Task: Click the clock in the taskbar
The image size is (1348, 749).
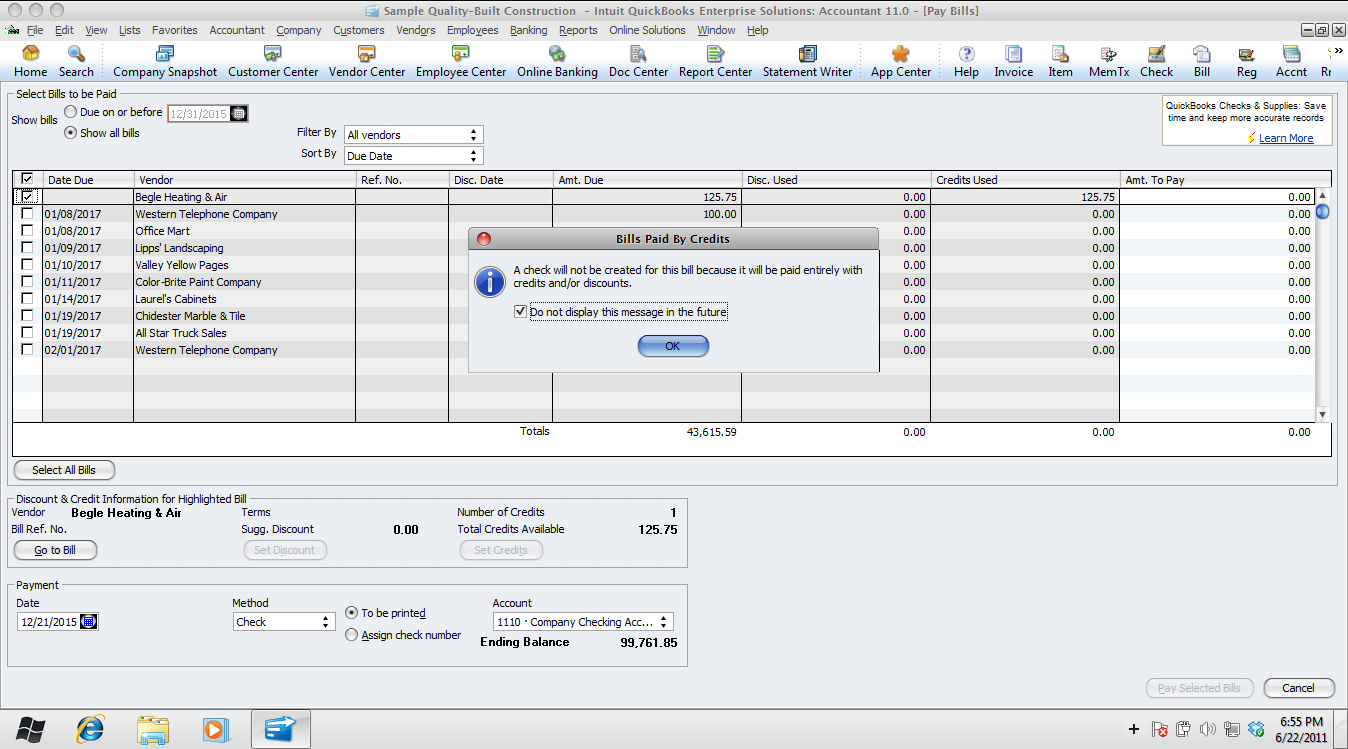Action: click(x=1301, y=729)
